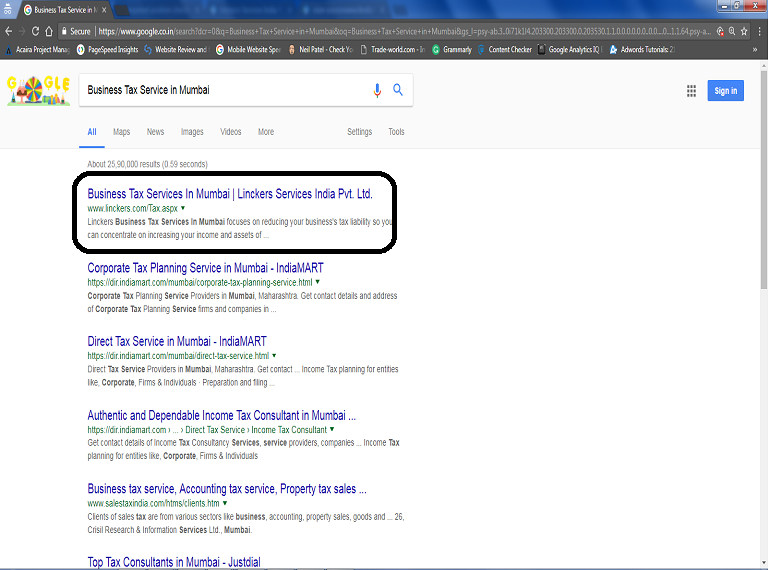Open the Grammarly bookmark

(452, 50)
